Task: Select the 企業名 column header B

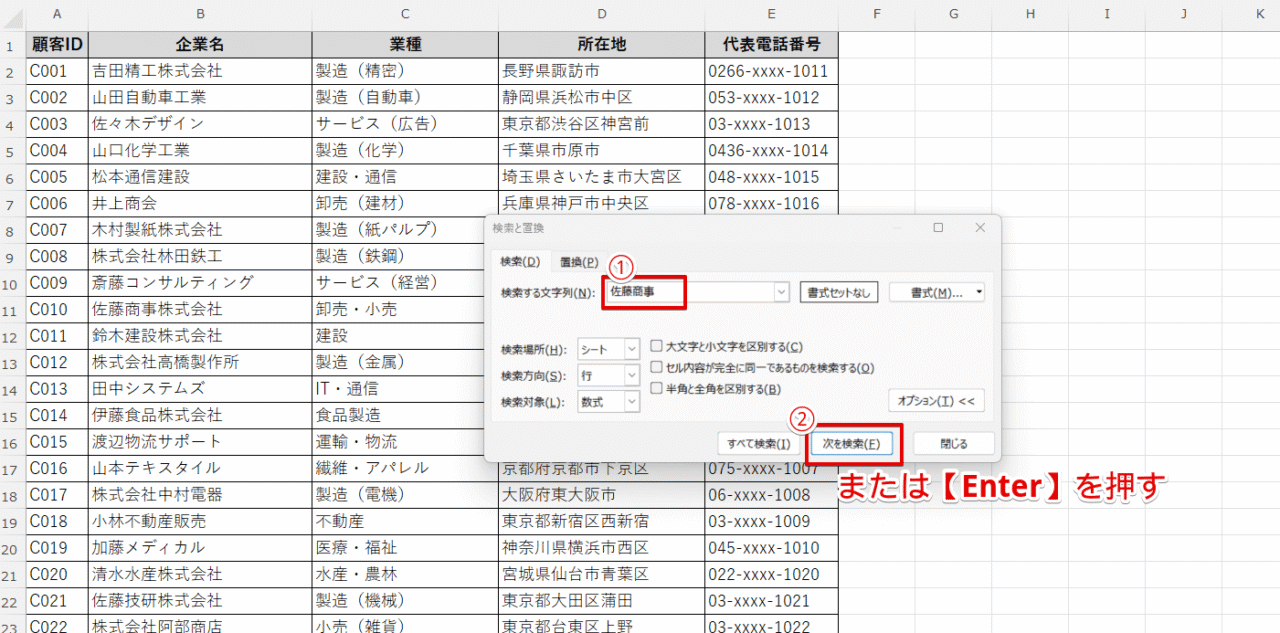Action: tap(200, 14)
